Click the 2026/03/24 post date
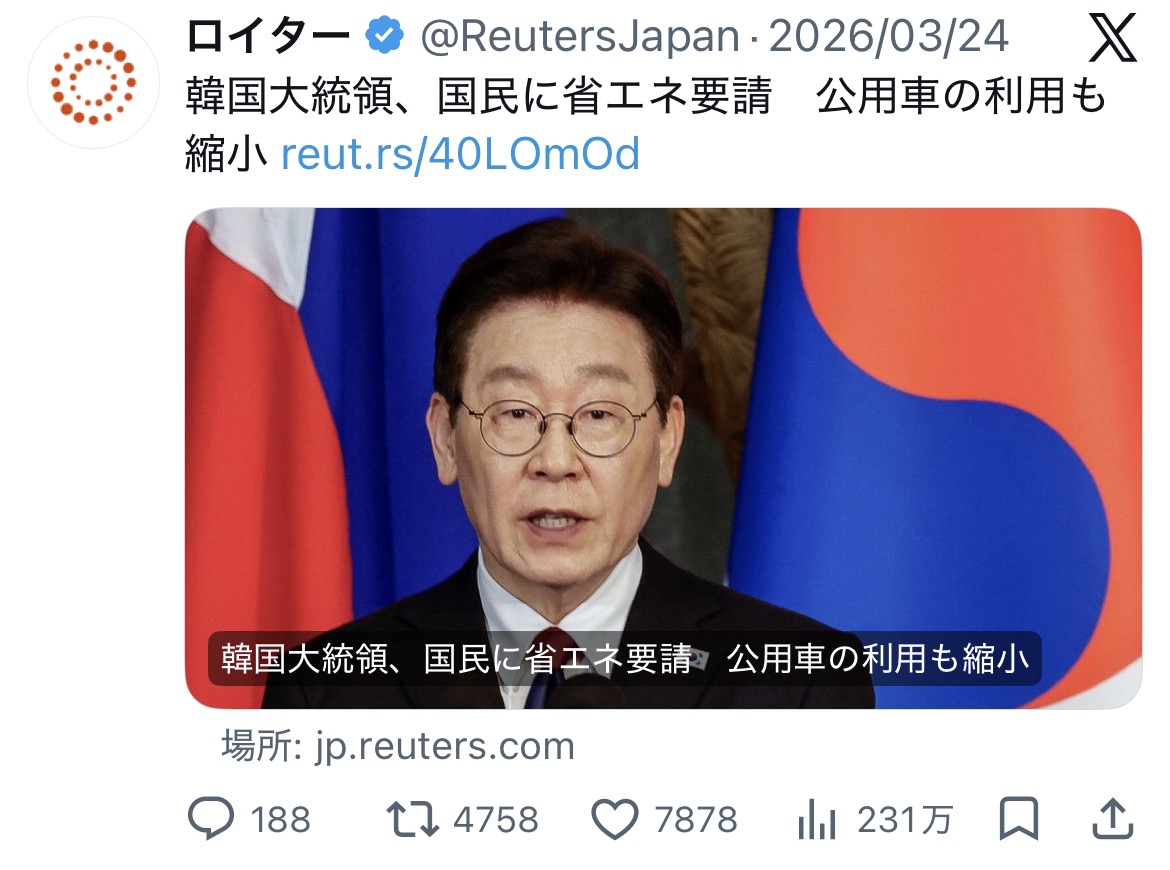 (888, 37)
